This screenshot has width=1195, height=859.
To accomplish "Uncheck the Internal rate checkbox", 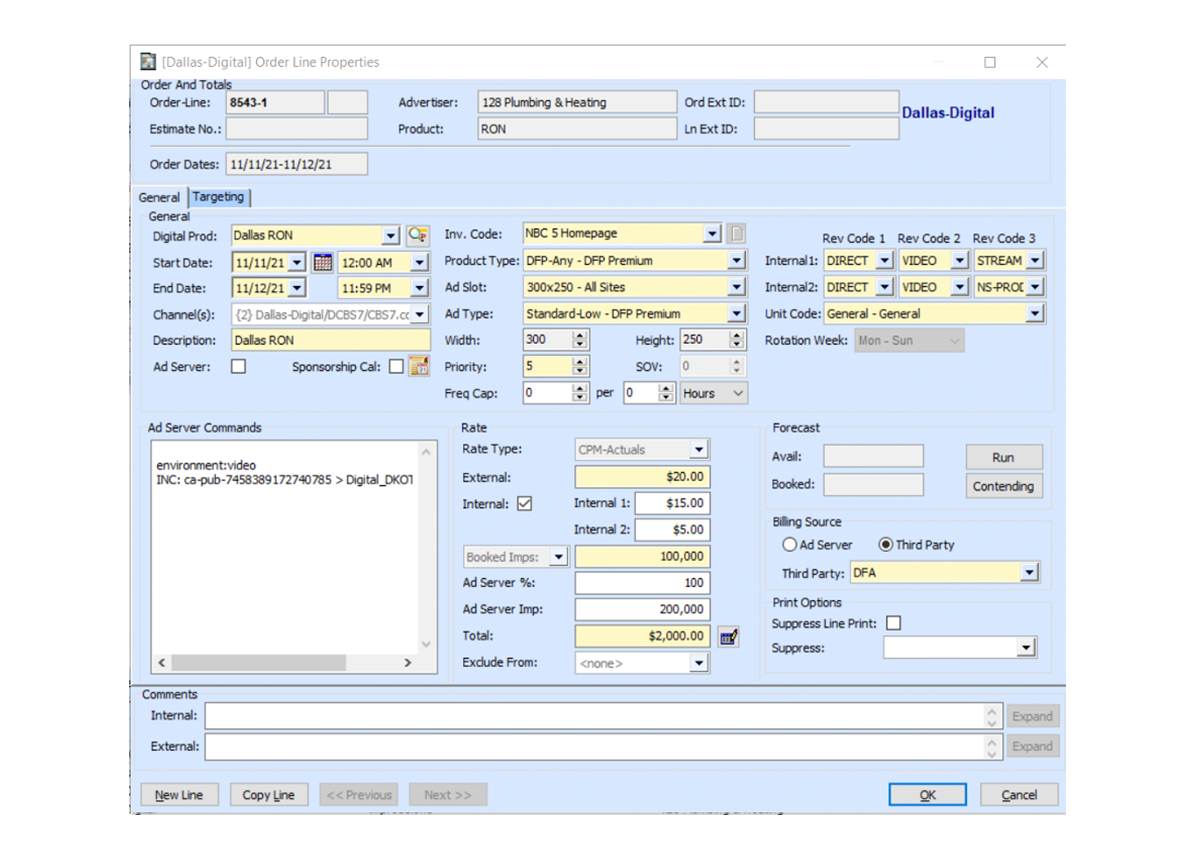I will (x=524, y=504).
